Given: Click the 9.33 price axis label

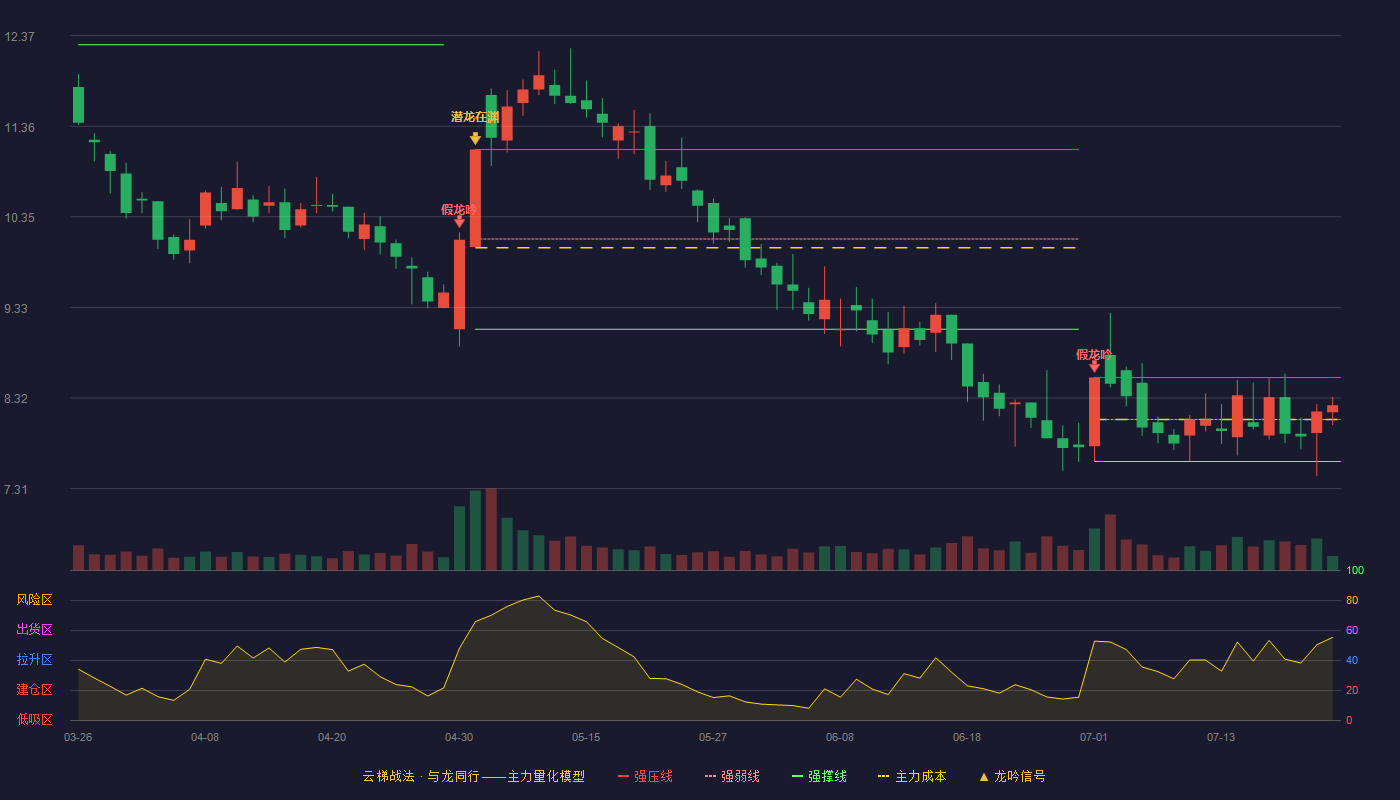Looking at the screenshot, I should (x=17, y=309).
